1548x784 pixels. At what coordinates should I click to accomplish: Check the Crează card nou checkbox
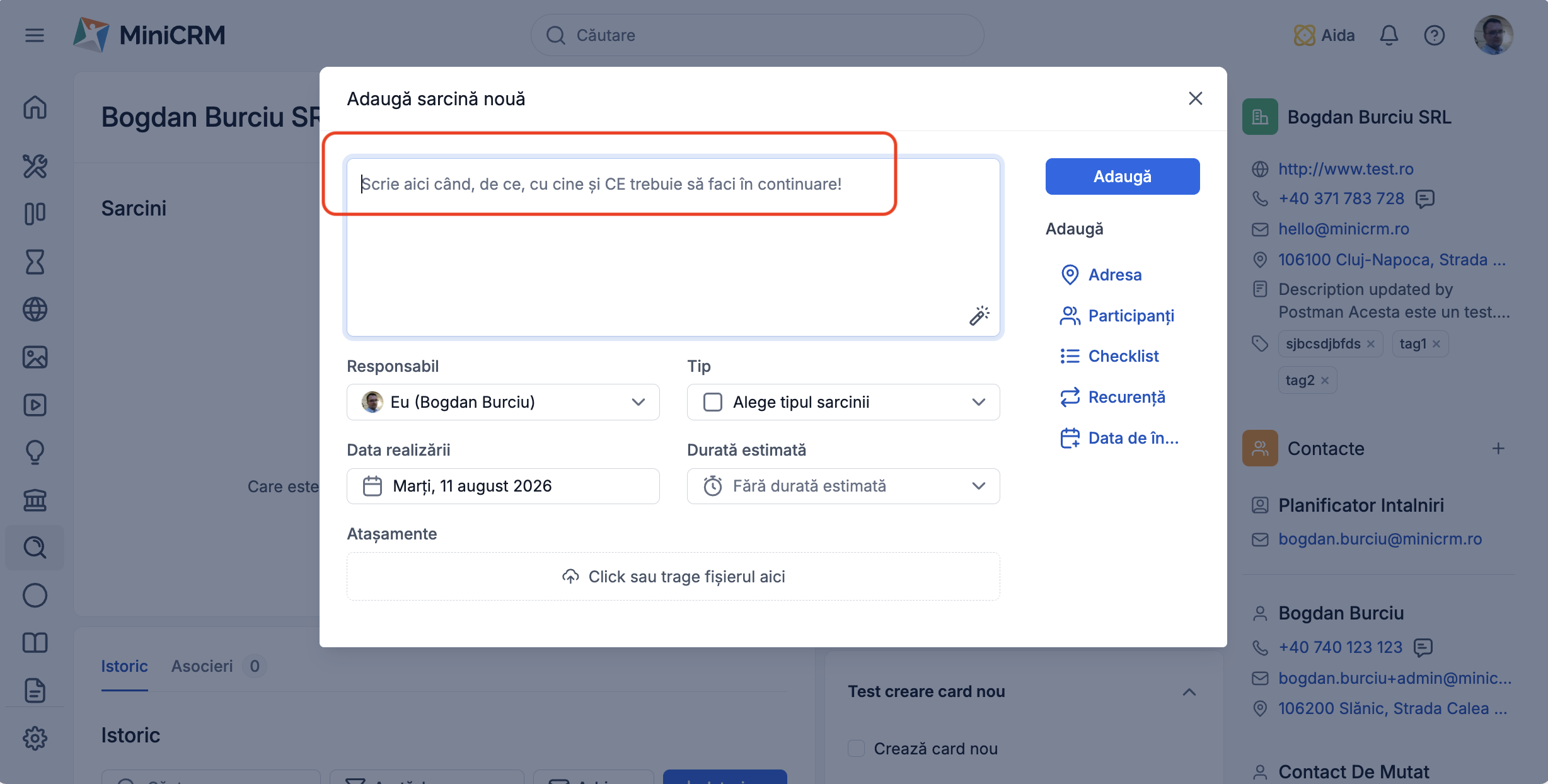coord(856,748)
